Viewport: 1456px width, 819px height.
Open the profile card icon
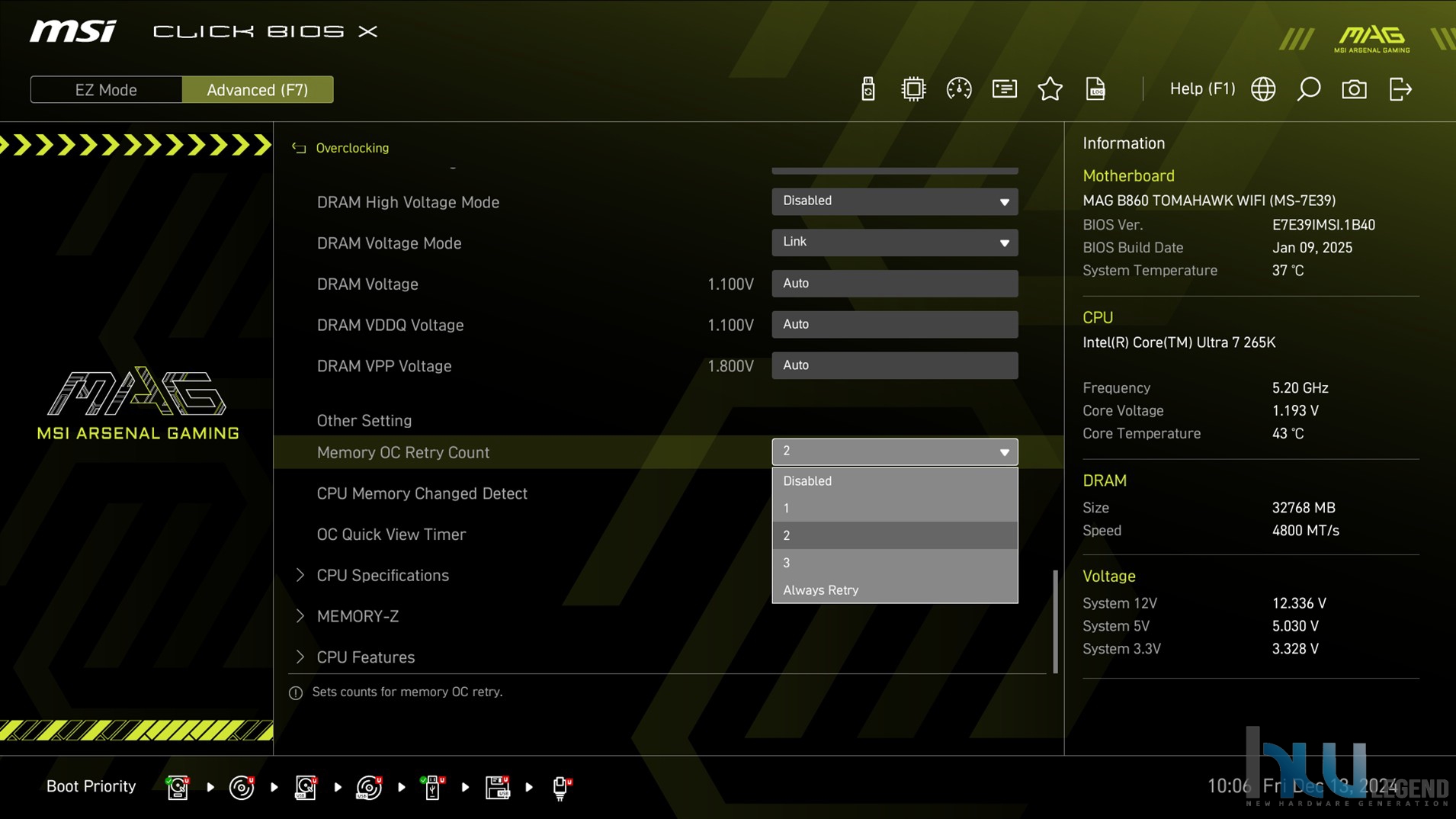(1004, 89)
